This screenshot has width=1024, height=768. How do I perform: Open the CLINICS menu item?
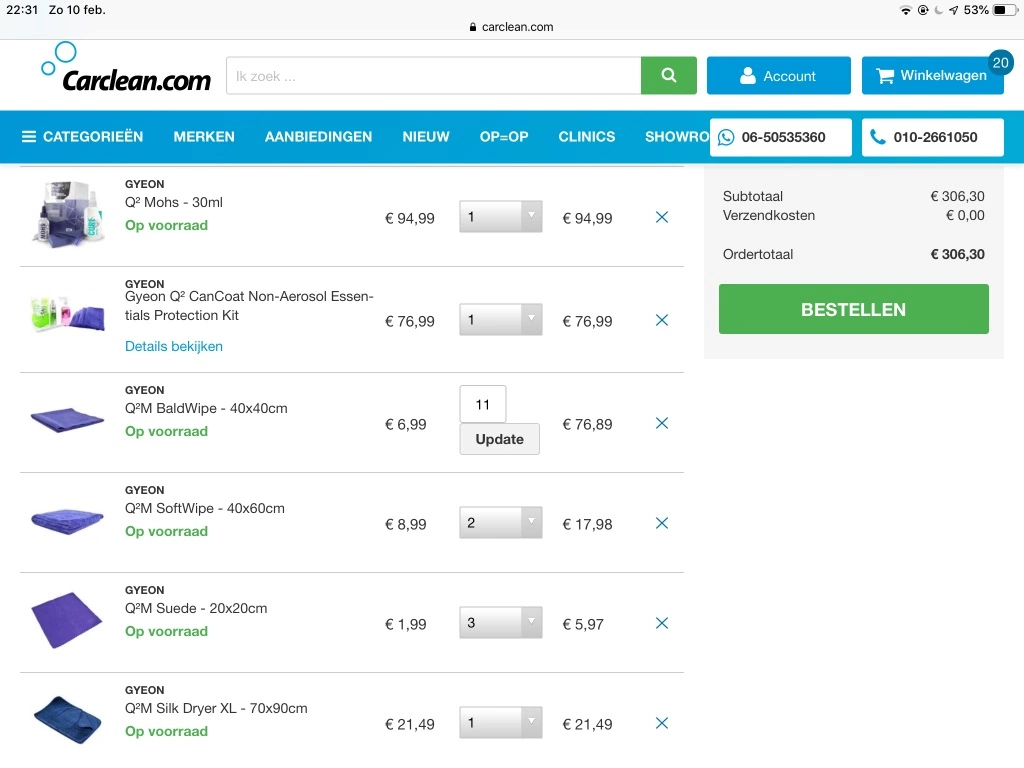point(586,136)
